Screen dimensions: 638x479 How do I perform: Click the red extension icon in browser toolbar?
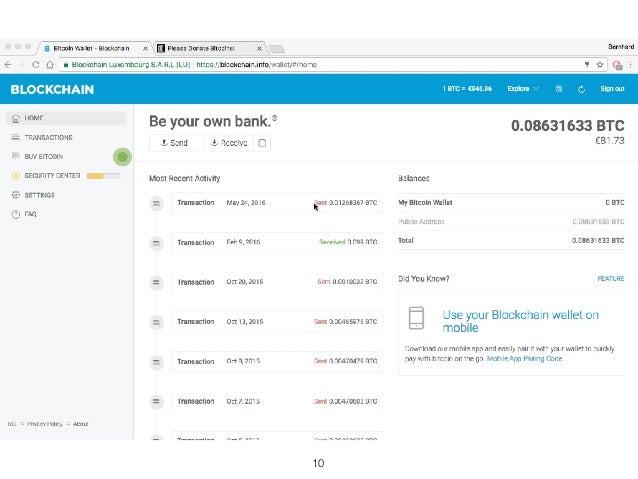[x=617, y=65]
